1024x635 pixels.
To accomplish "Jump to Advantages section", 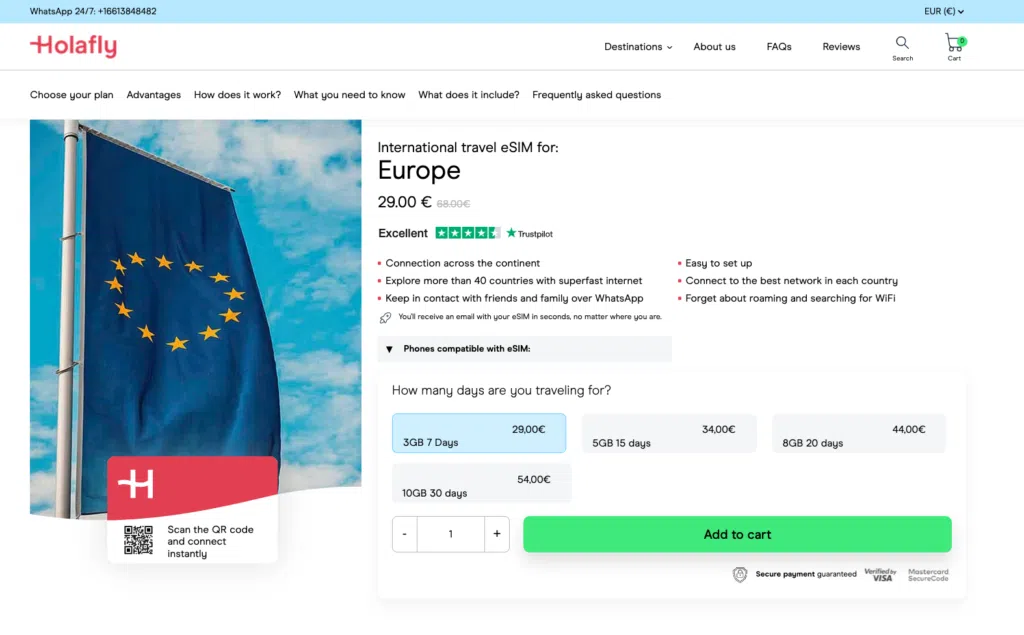I will [x=154, y=95].
